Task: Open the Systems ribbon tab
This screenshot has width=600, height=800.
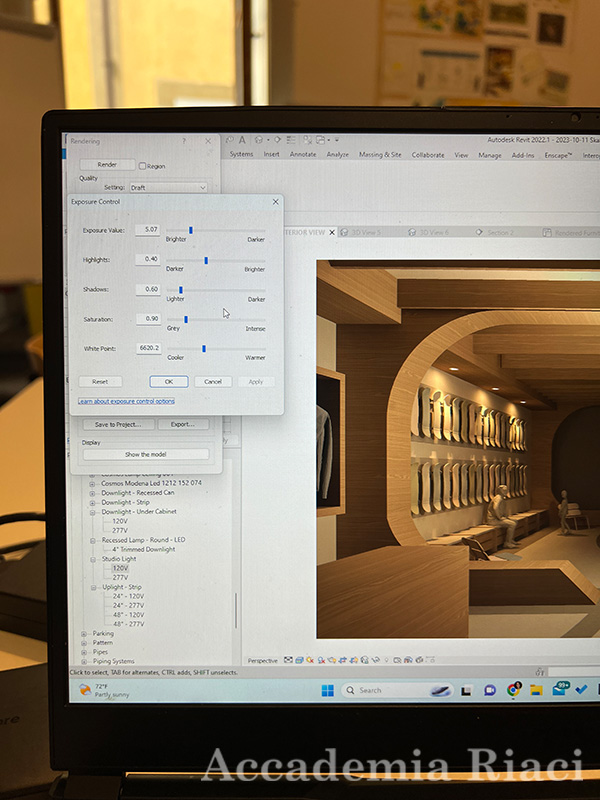Action: [x=241, y=154]
